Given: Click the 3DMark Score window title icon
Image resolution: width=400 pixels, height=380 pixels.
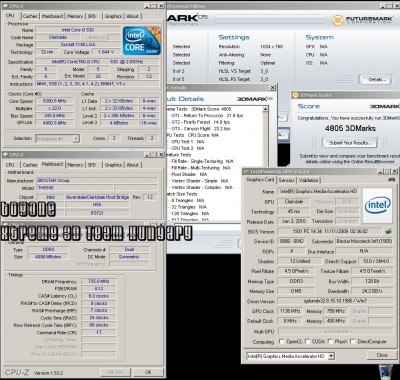Looking at the screenshot, I should 295,95.
